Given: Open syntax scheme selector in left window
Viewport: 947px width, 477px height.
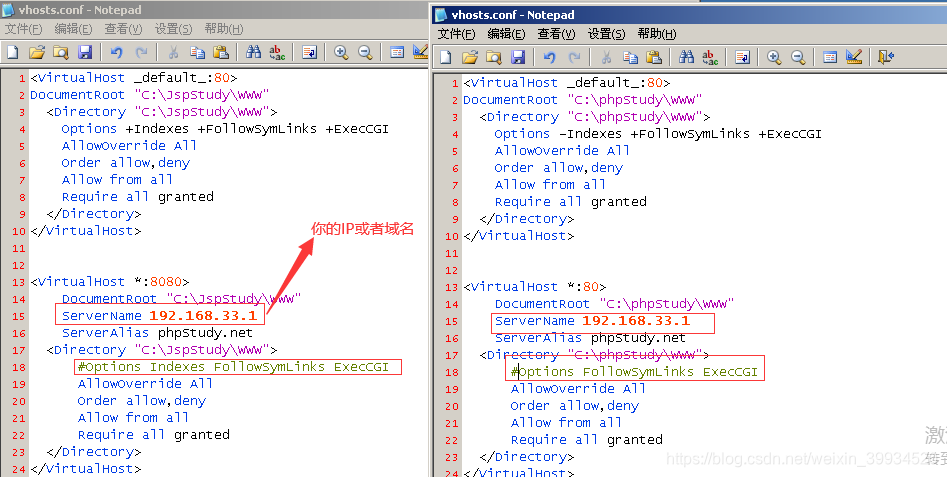Looking at the screenshot, I should point(397,52).
